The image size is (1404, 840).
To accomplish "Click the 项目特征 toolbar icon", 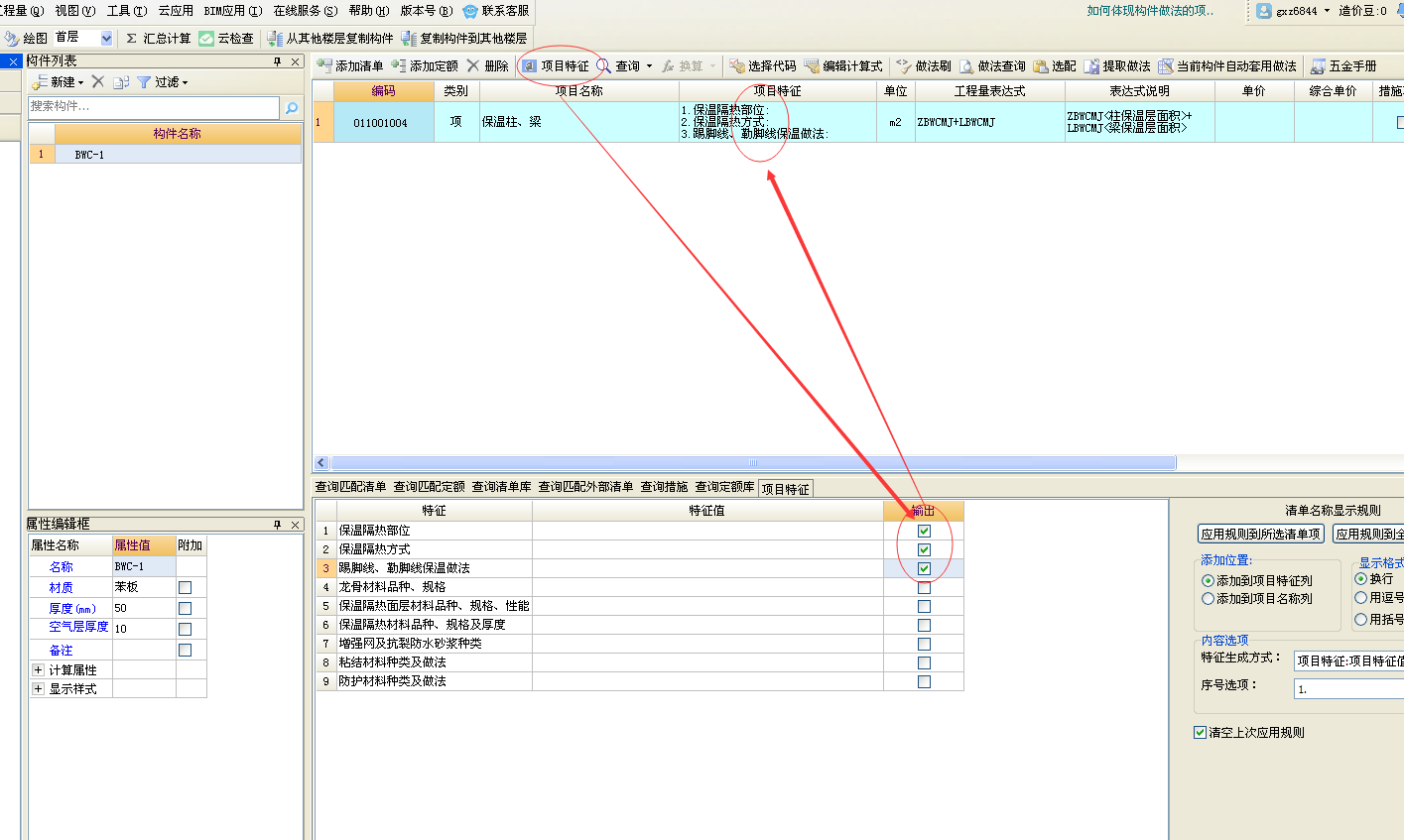I will coord(530,66).
